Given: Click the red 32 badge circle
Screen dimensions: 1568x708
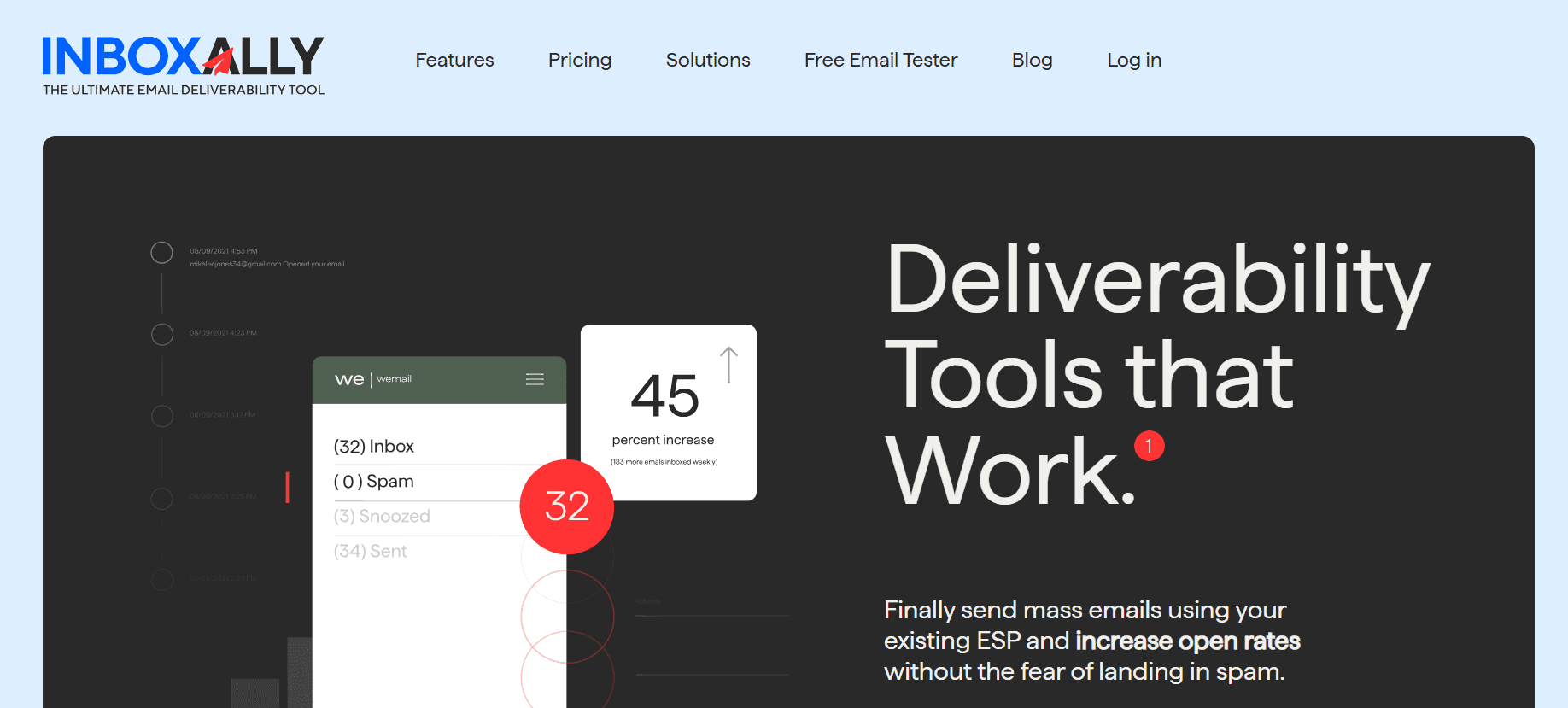Looking at the screenshot, I should (x=567, y=506).
